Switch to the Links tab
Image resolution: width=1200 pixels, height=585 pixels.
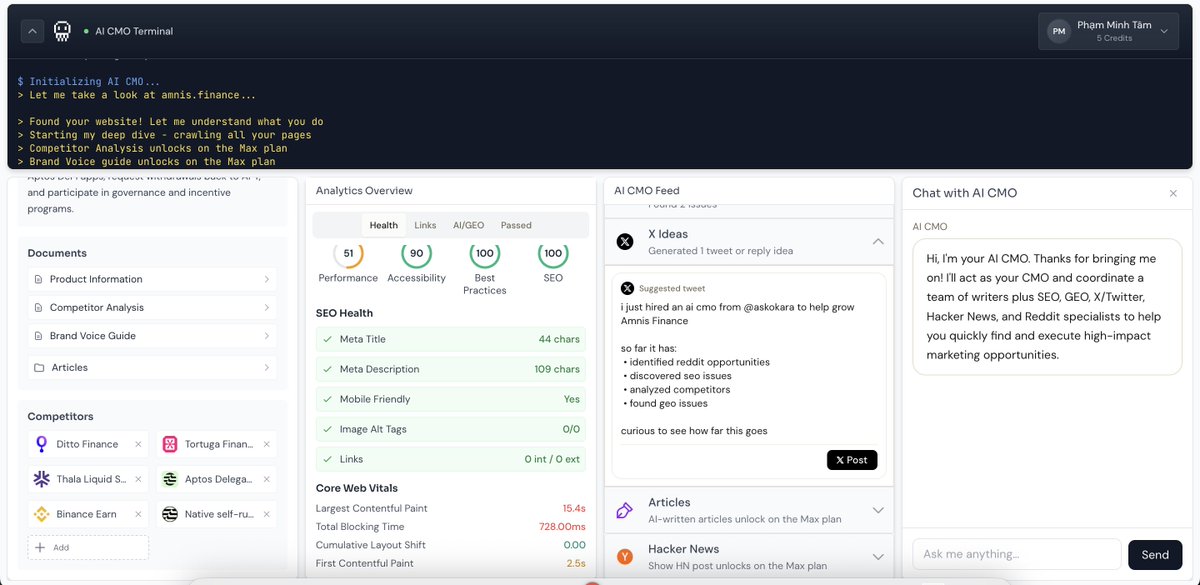coord(425,225)
